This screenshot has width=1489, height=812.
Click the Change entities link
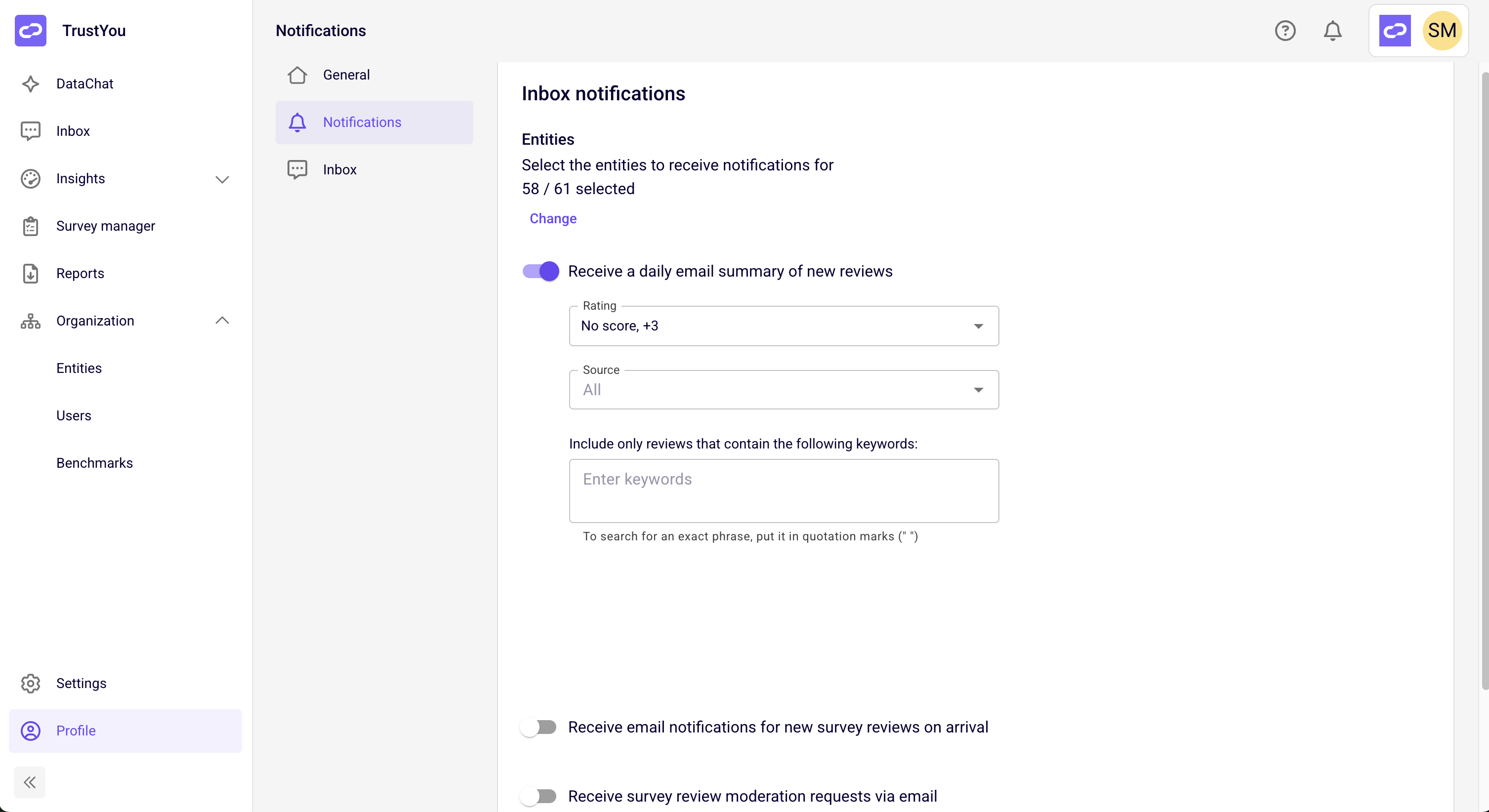point(553,218)
